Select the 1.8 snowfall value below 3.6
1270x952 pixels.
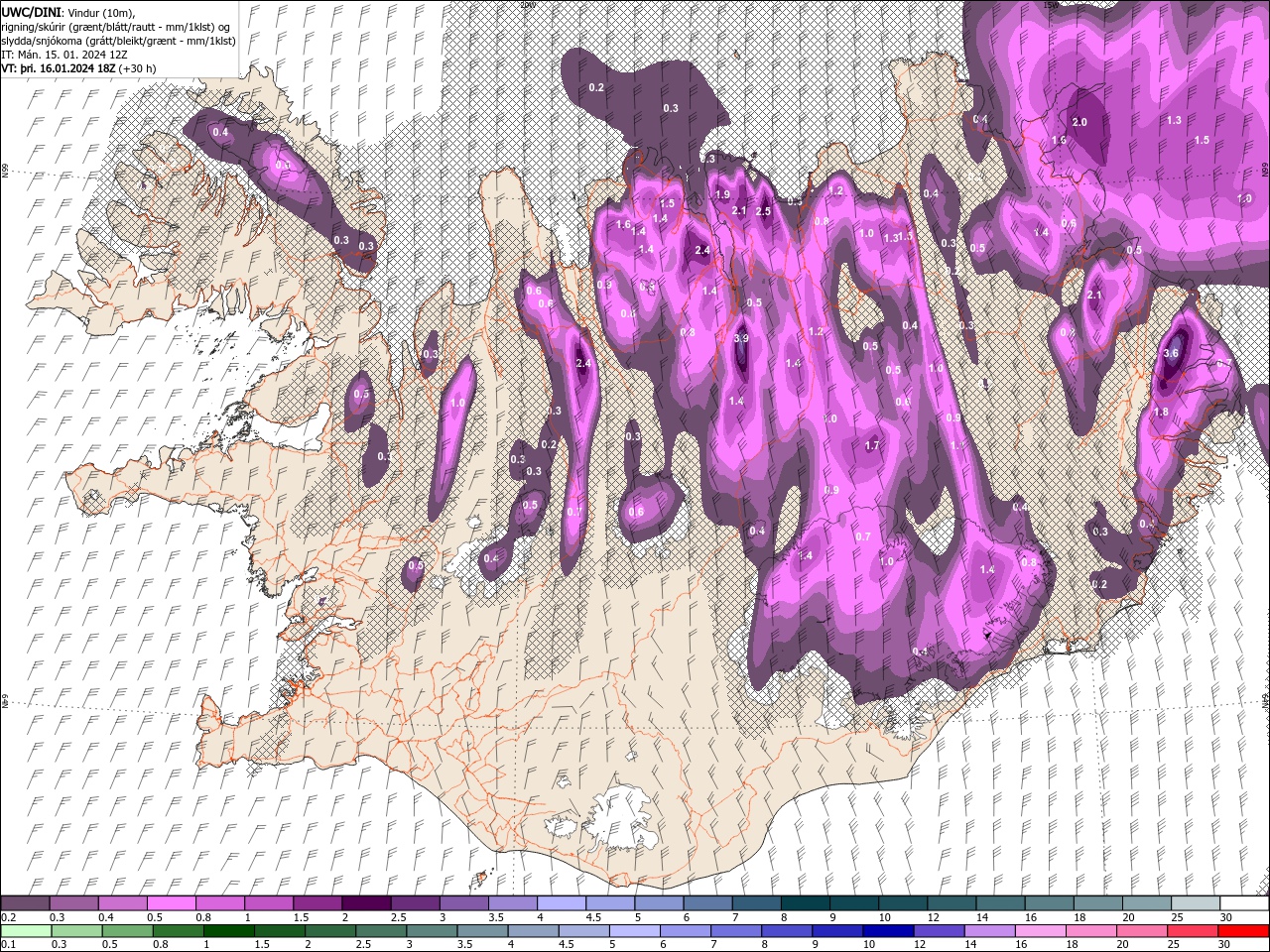pyautogui.click(x=1161, y=412)
